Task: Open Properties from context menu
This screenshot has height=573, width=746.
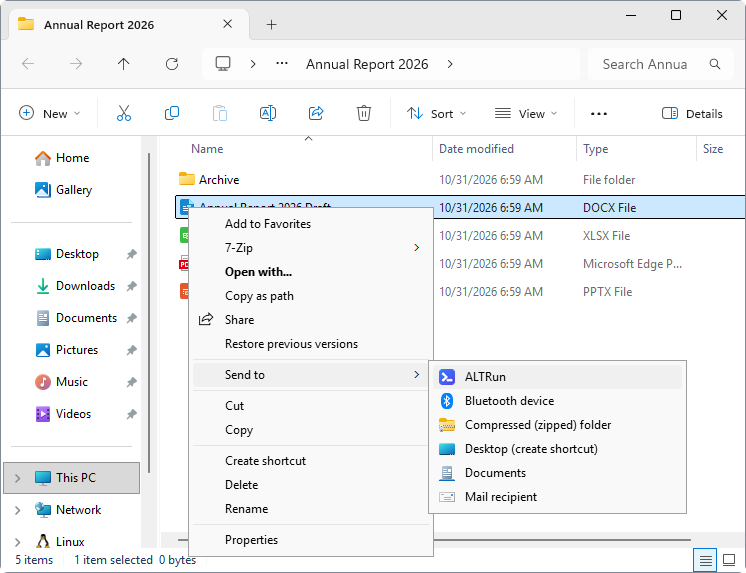Action: tap(311, 540)
